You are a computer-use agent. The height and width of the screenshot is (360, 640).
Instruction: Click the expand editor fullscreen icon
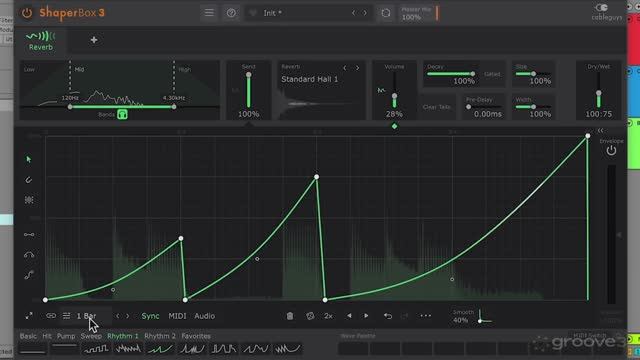pos(29,316)
